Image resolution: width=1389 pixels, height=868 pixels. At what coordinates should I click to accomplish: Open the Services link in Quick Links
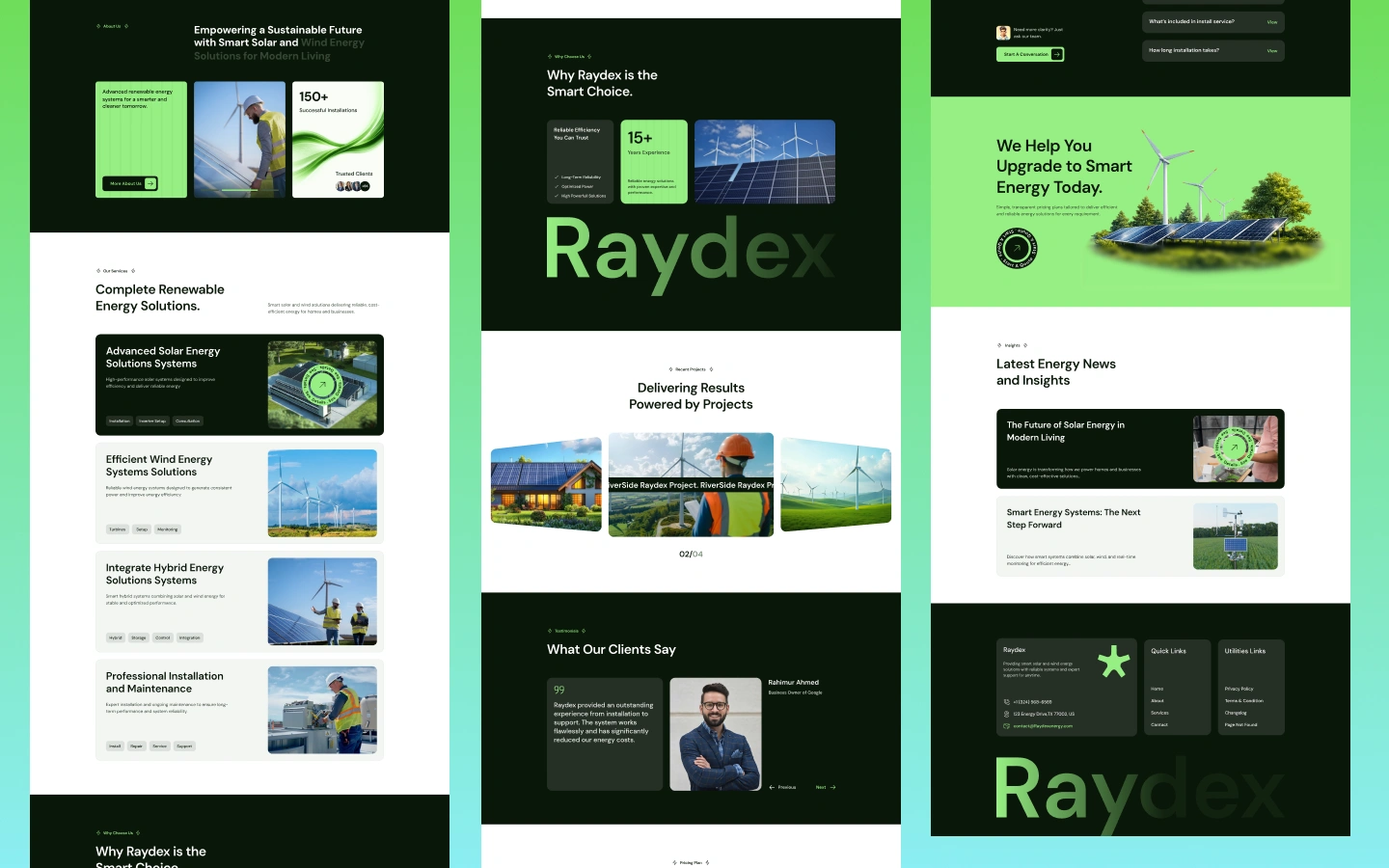pos(1159,713)
